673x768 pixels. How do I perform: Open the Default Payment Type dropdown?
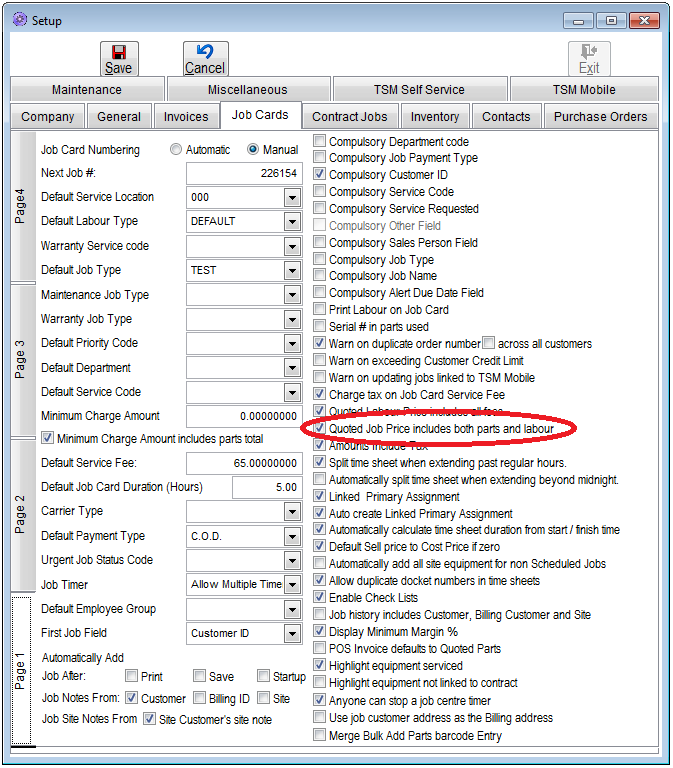pyautogui.click(x=292, y=537)
